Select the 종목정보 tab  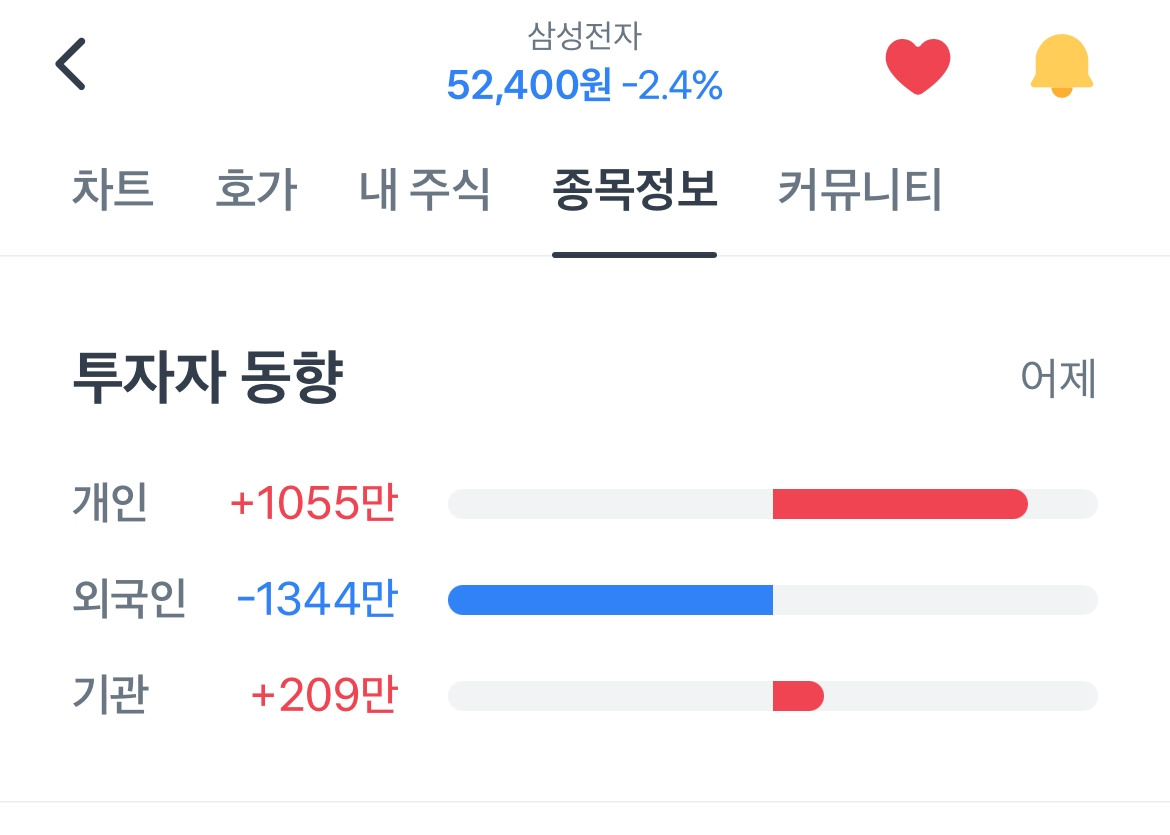(634, 190)
